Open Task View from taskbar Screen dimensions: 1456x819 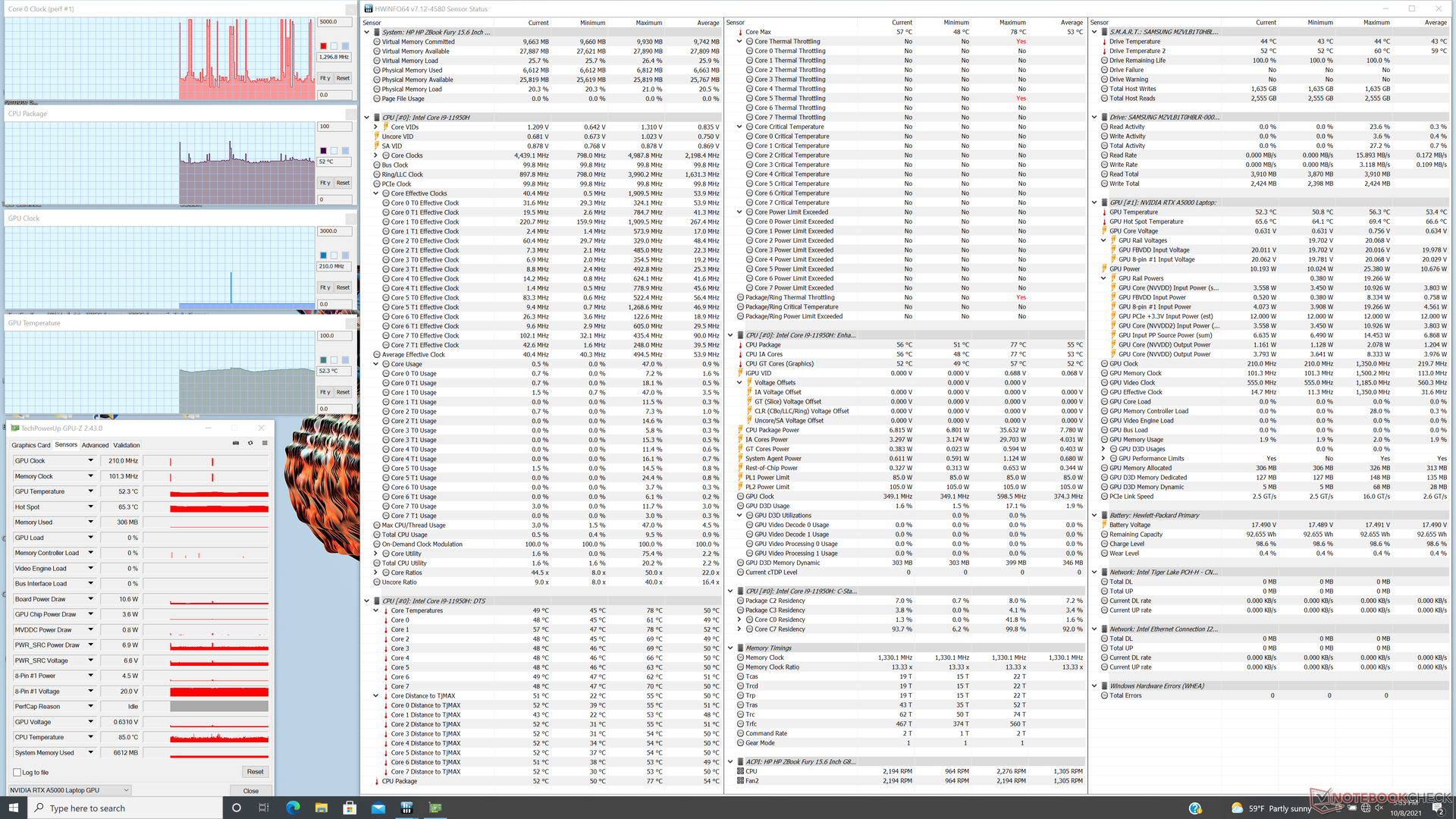click(264, 808)
